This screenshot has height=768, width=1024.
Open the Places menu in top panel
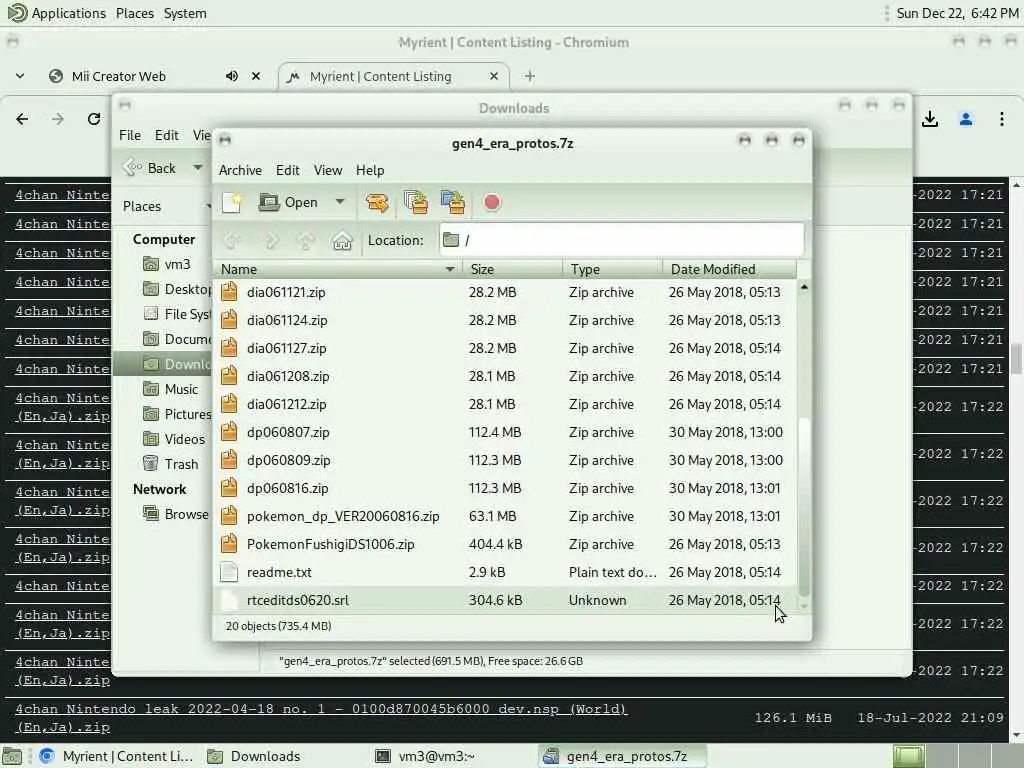pos(135,13)
